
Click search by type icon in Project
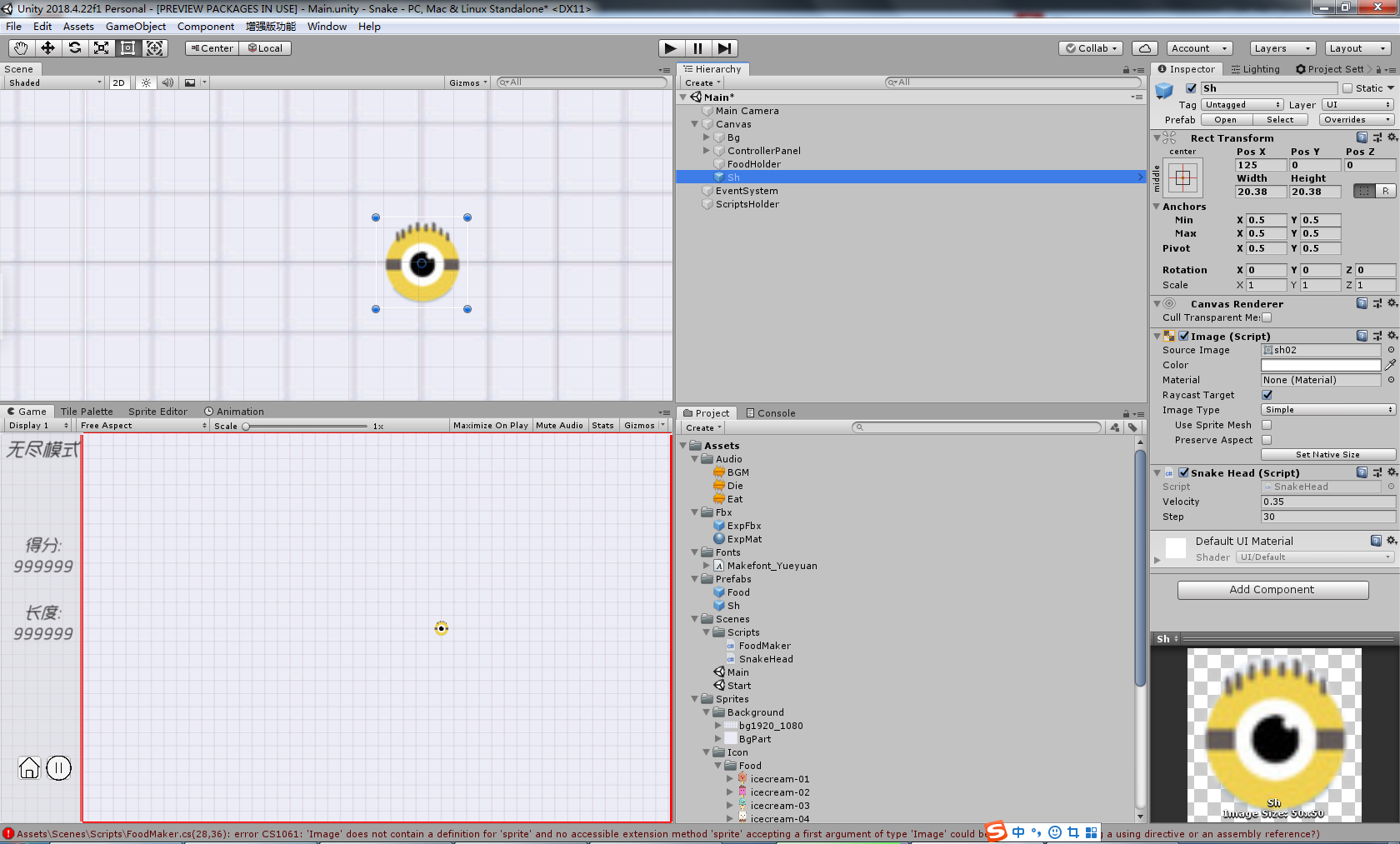tap(1114, 427)
